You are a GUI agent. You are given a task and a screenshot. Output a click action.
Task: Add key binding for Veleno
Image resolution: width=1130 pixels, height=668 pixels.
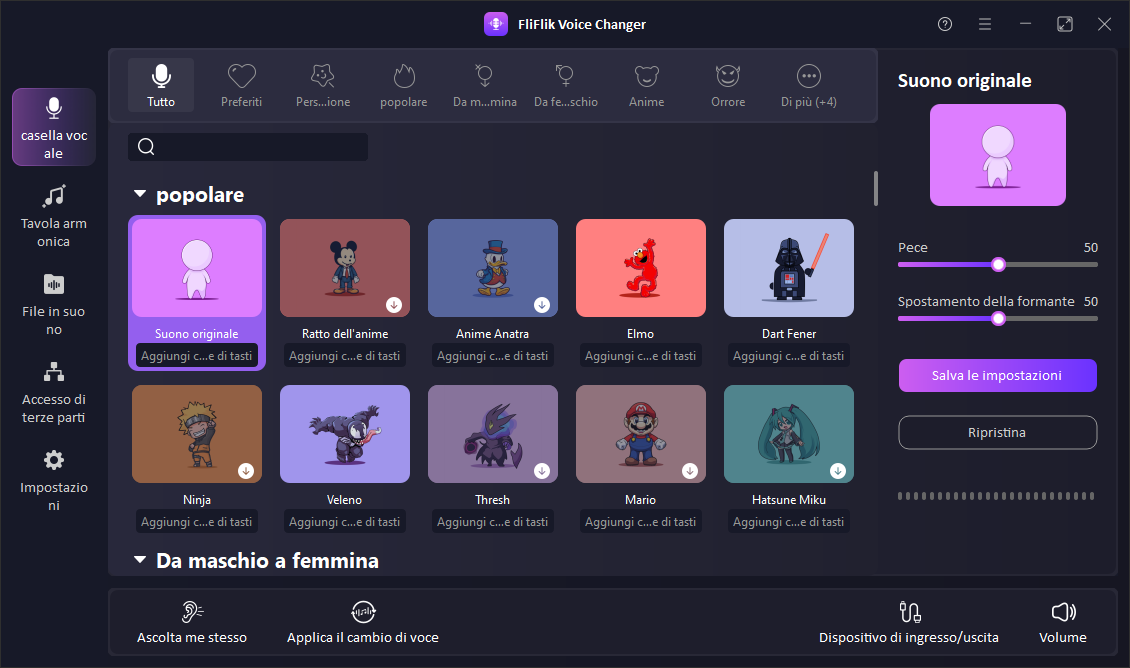pos(344,522)
